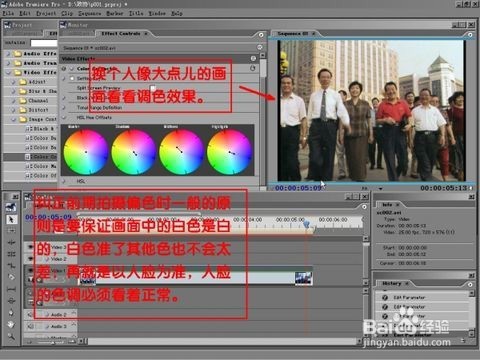Open the Audio Effects folder icon
480x360 pixels.
point(18,54)
